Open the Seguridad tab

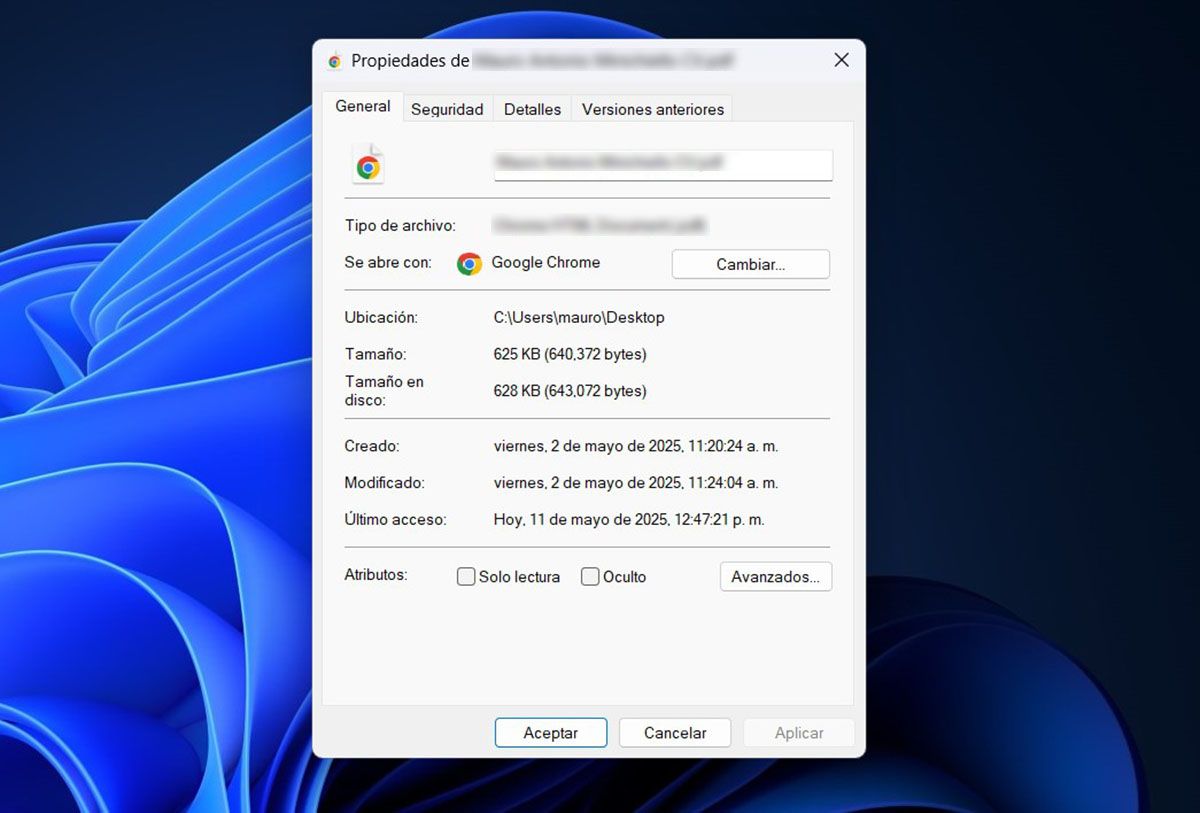click(x=447, y=110)
